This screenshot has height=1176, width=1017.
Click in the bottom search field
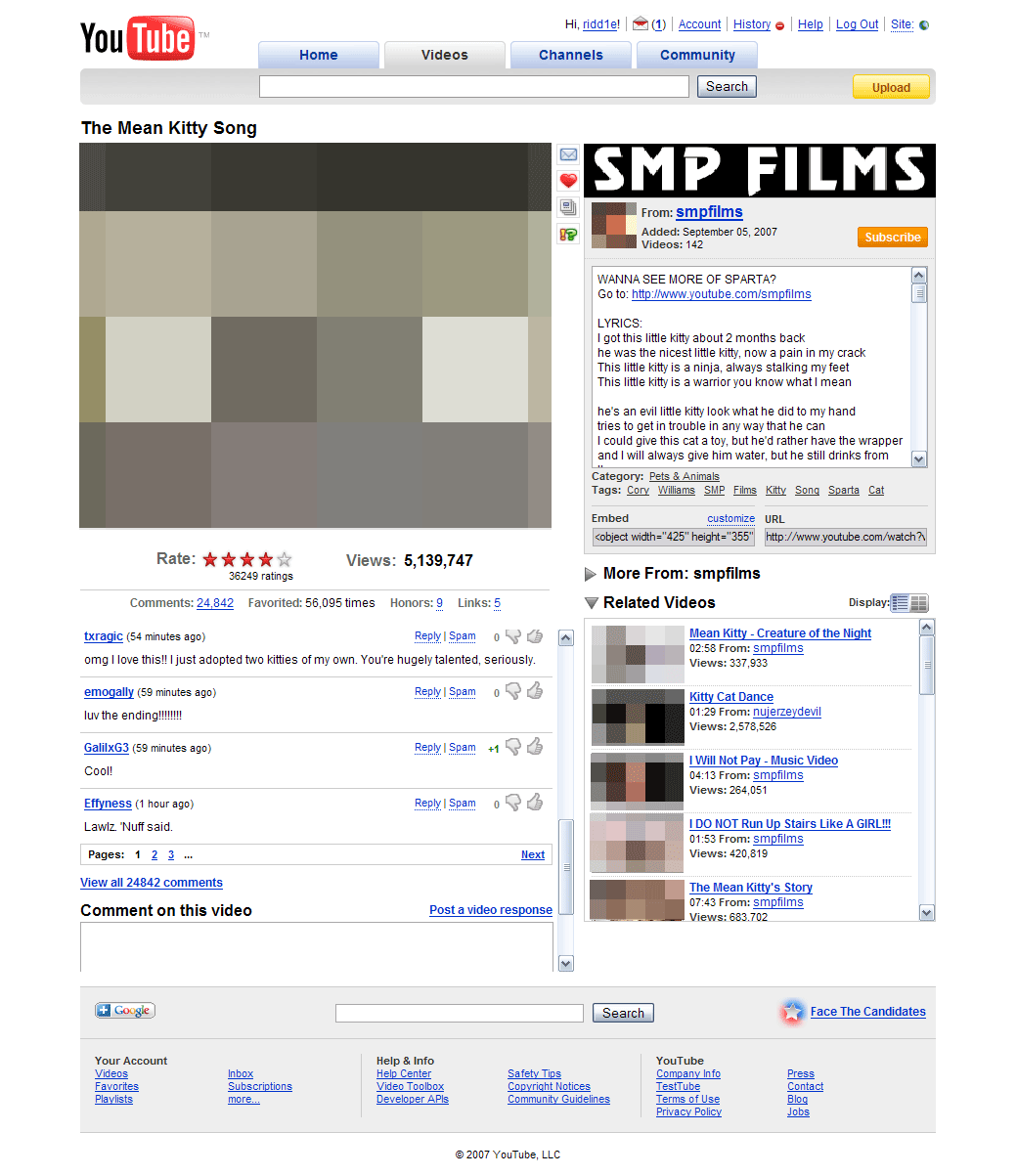[460, 1013]
